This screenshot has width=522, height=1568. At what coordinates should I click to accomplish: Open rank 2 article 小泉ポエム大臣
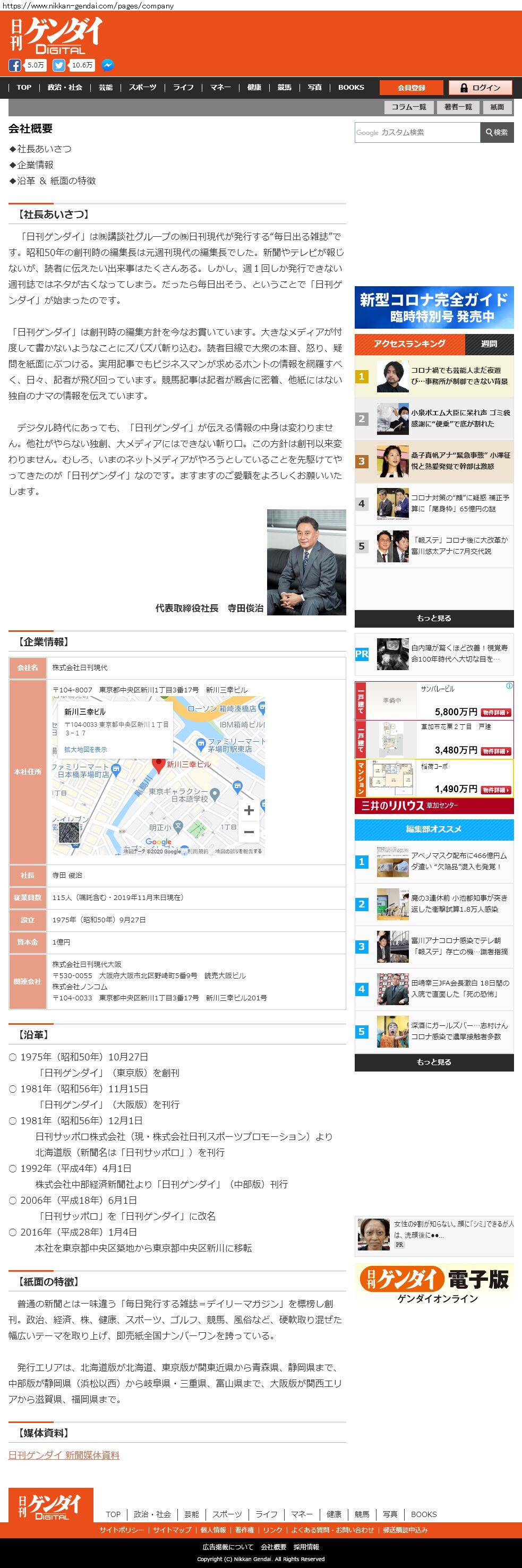[x=434, y=419]
